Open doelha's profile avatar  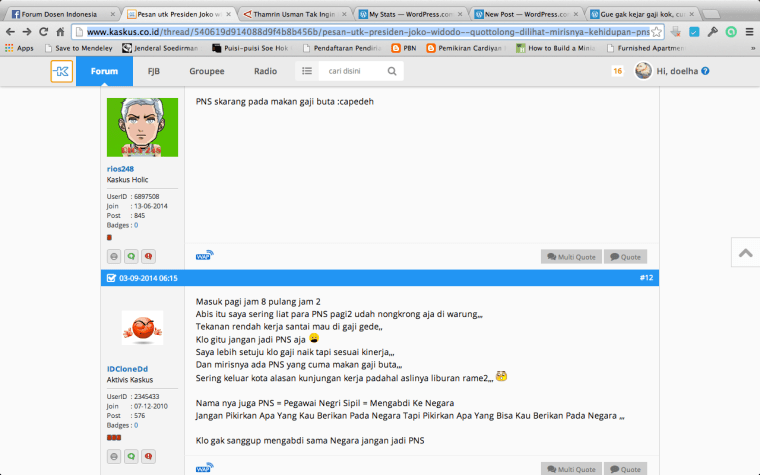[643, 71]
